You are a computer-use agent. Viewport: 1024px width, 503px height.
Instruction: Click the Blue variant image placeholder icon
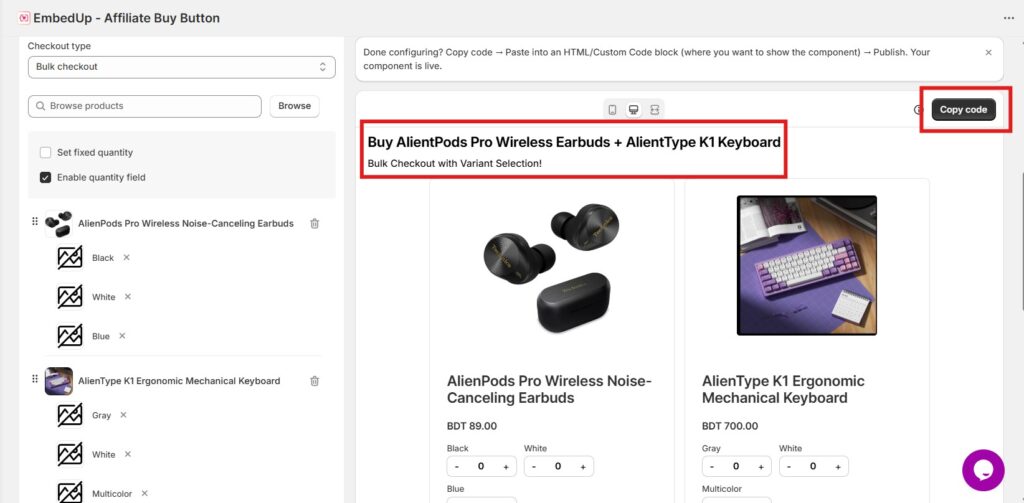point(70,336)
